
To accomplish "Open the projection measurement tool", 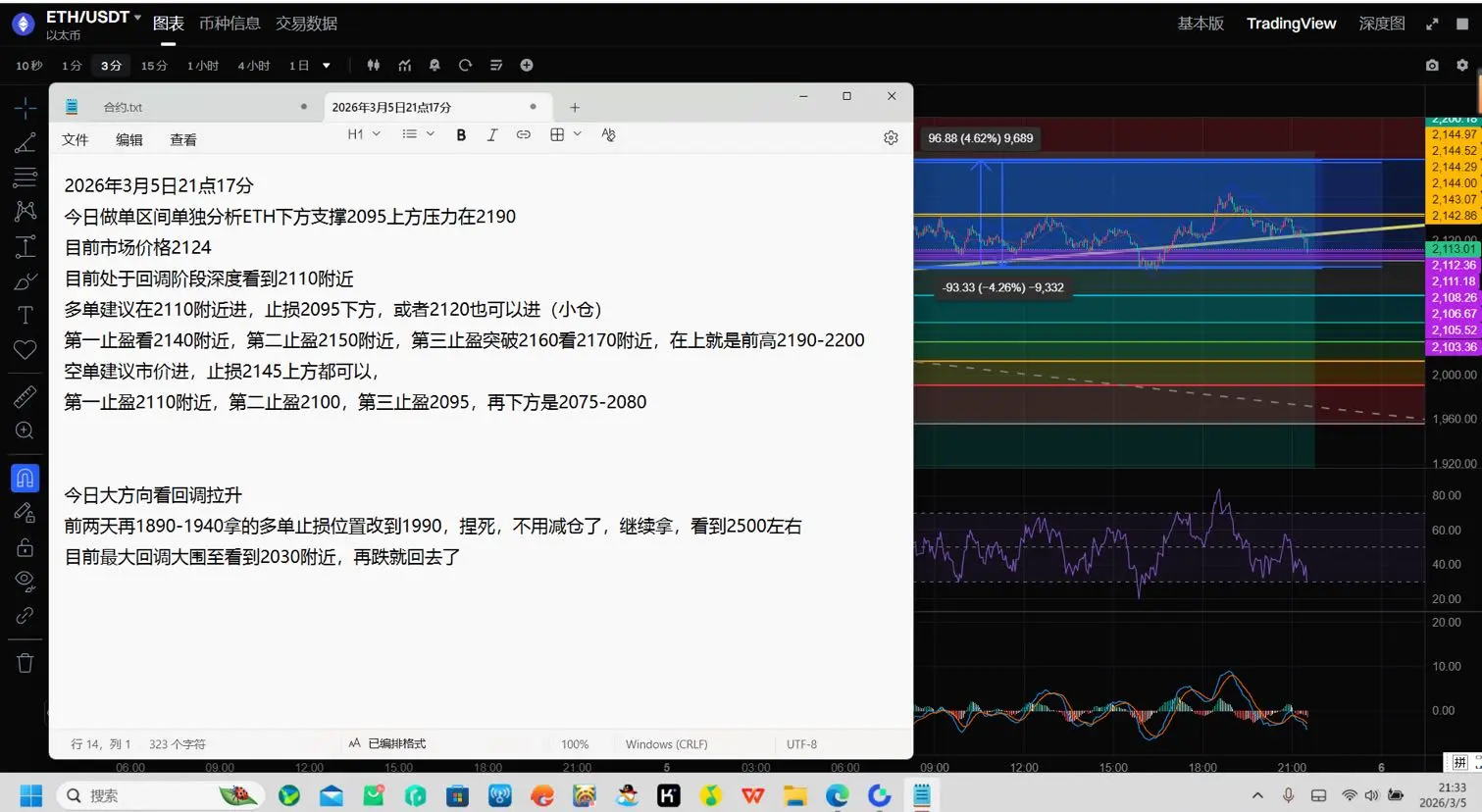I will pos(26,246).
